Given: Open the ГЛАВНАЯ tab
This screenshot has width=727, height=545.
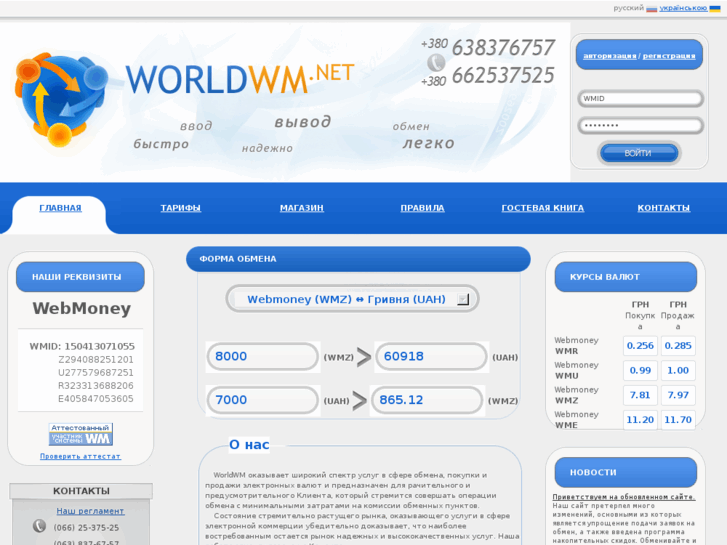Looking at the screenshot, I should coord(60,208).
